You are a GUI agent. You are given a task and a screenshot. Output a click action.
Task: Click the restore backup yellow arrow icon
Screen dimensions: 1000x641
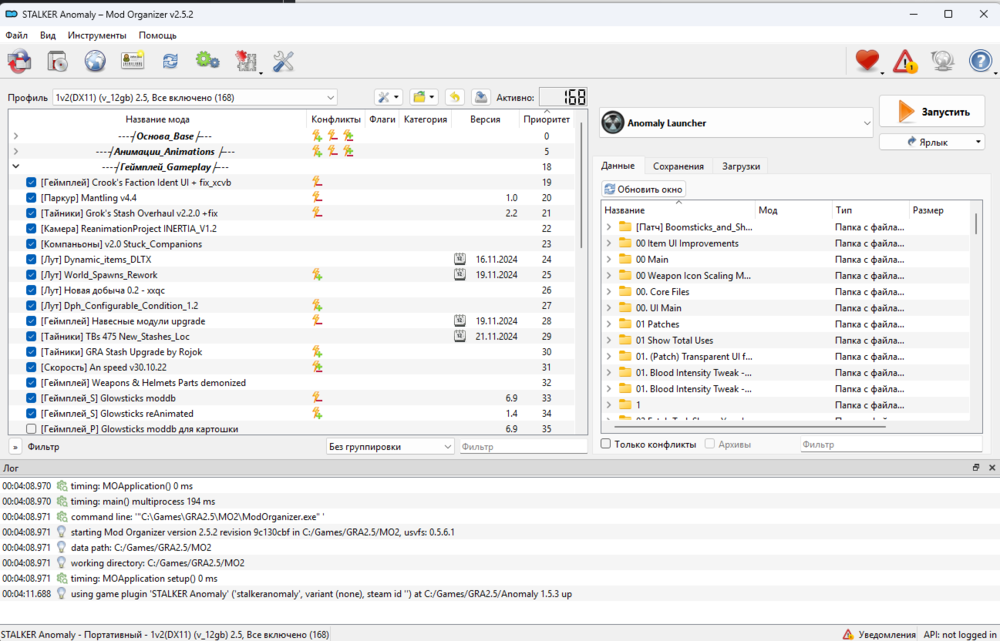[454, 98]
